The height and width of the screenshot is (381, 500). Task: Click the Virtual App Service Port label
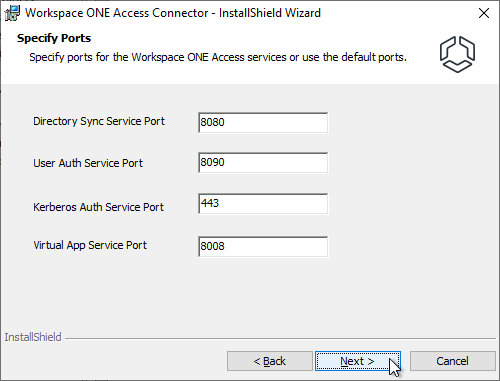pyautogui.click(x=90, y=245)
